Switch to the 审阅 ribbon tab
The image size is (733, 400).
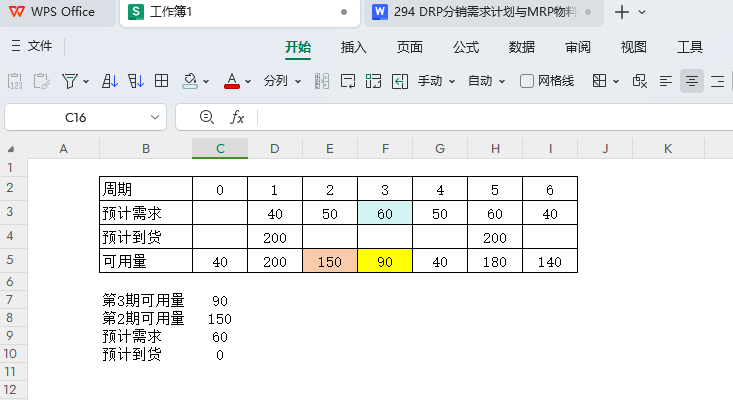[578, 47]
